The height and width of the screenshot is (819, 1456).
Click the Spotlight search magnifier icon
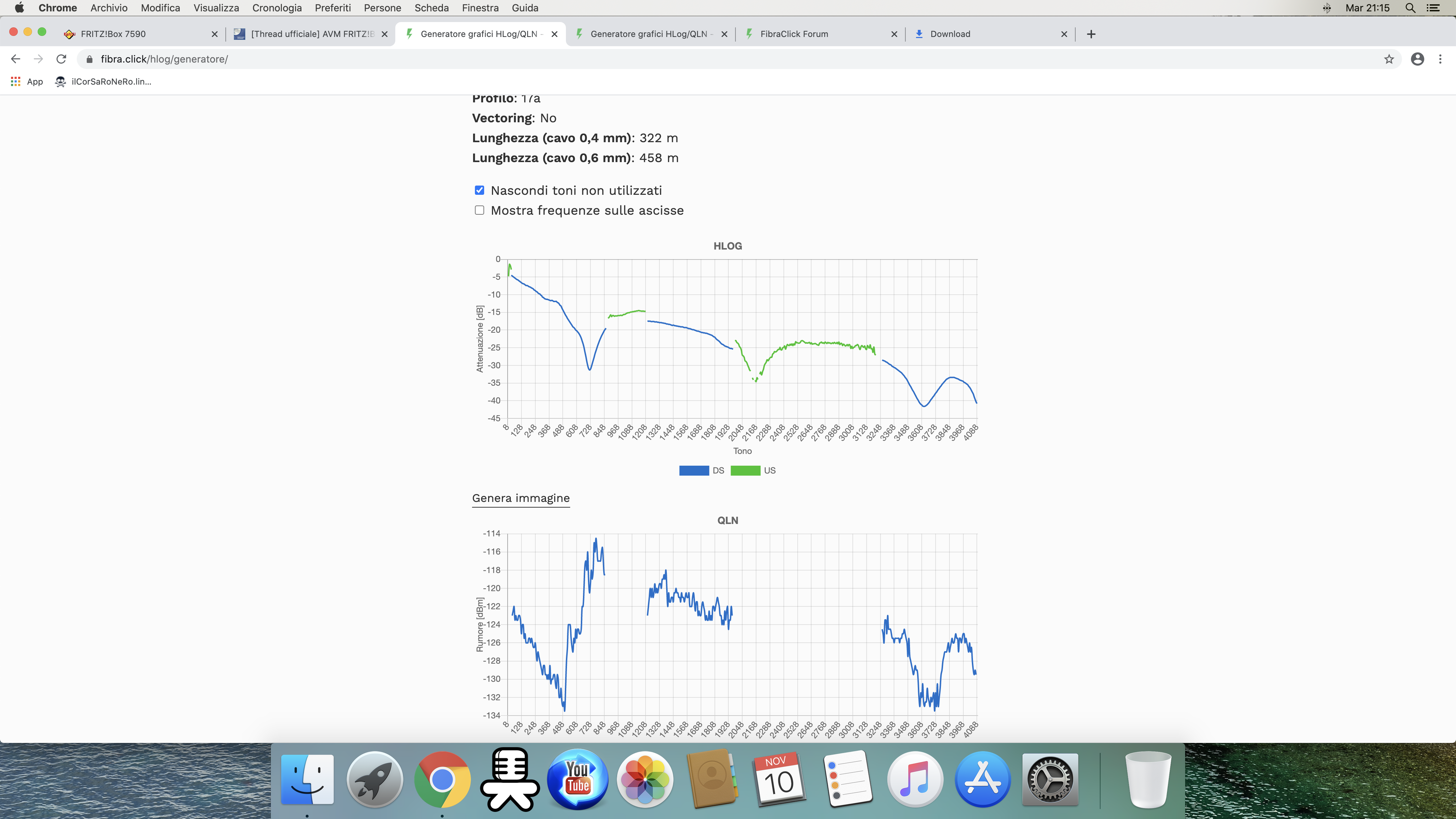tap(1410, 8)
